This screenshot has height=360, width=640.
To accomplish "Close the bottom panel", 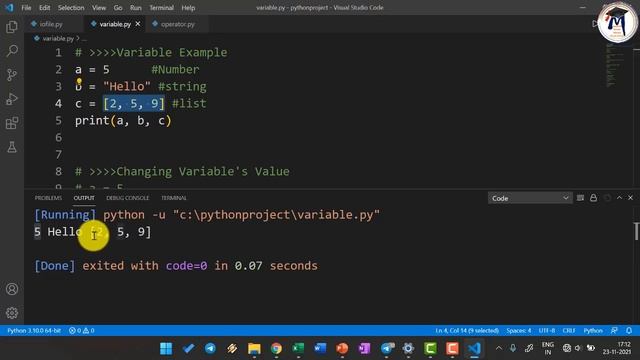I will [x=631, y=198].
